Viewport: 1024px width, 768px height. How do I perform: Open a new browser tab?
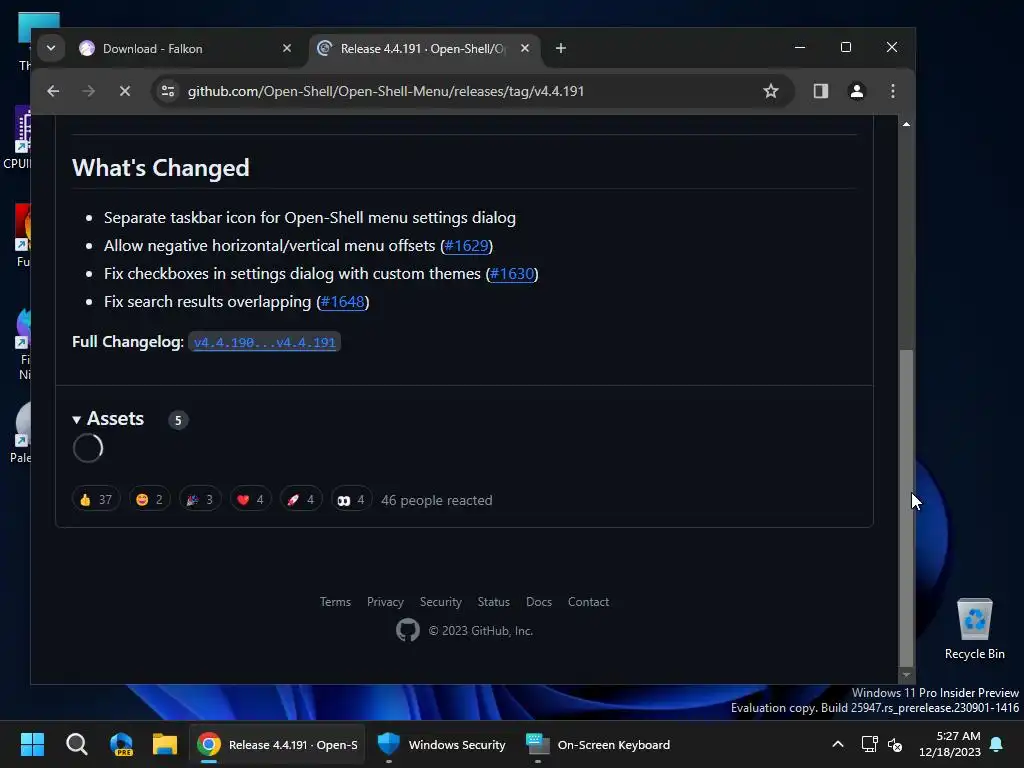pyautogui.click(x=560, y=48)
